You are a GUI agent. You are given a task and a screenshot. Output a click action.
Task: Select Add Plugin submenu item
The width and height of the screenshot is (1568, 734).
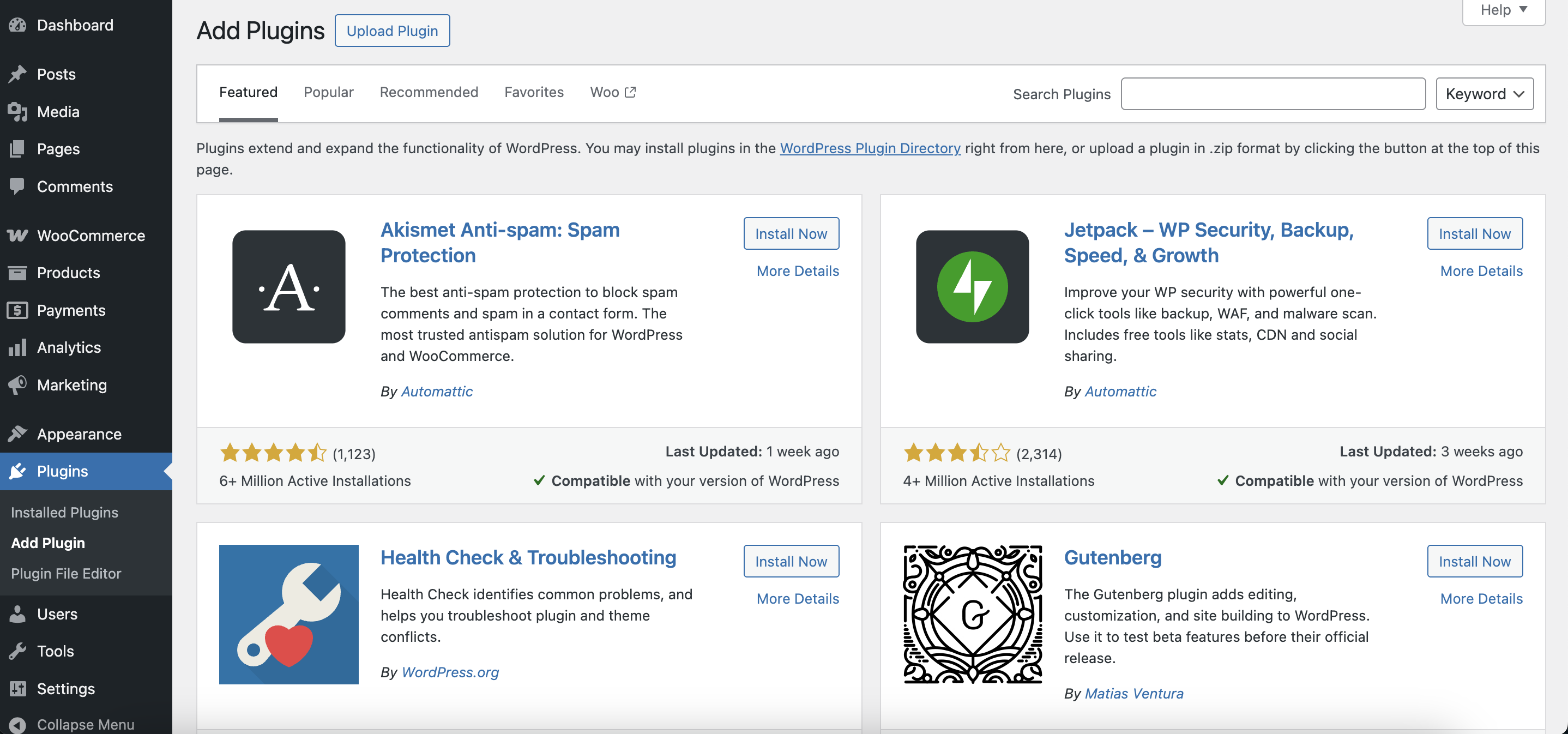point(48,543)
